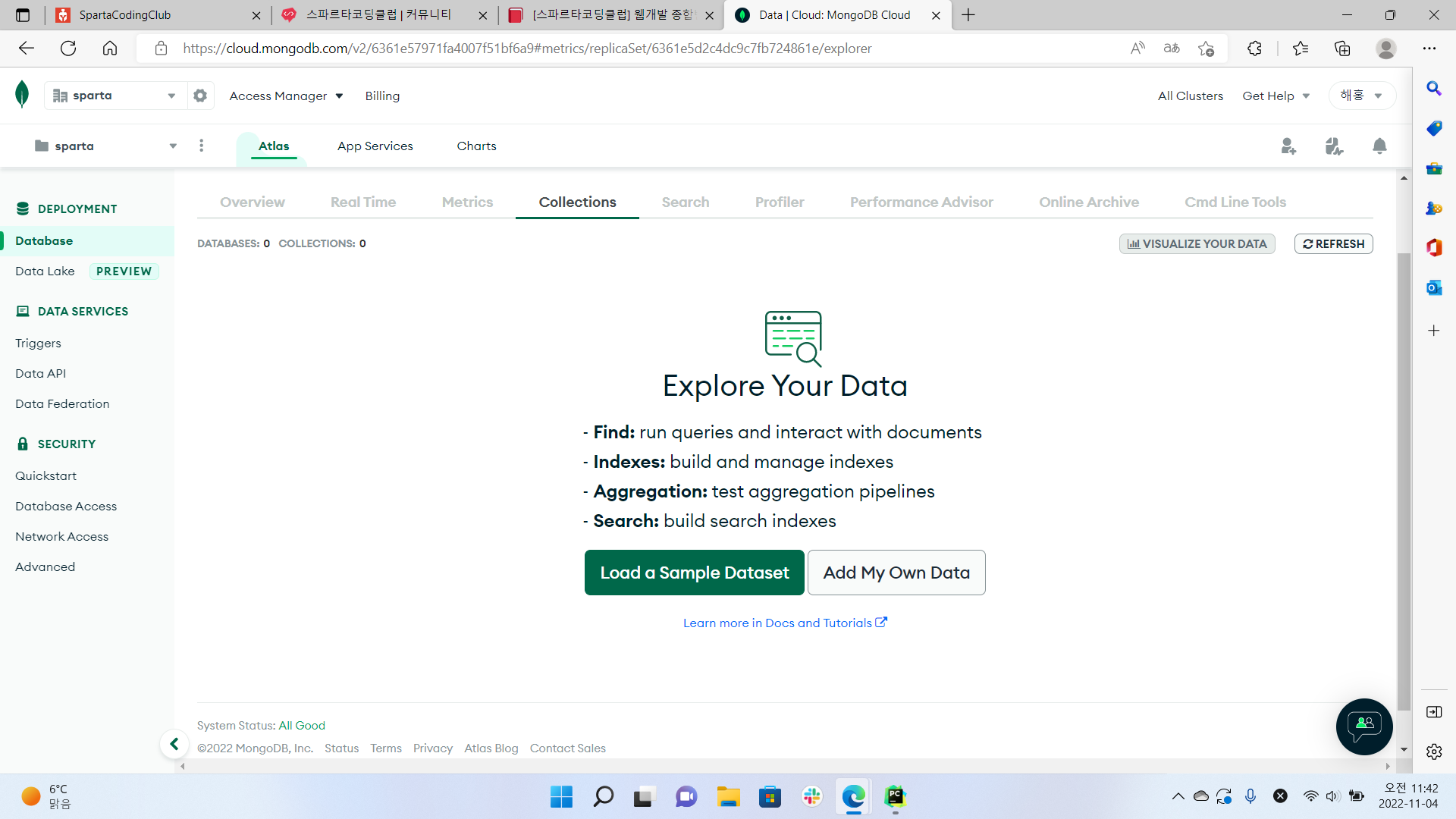Open organization settings gear icon
Viewport: 1456px width, 819px height.
pyautogui.click(x=200, y=96)
